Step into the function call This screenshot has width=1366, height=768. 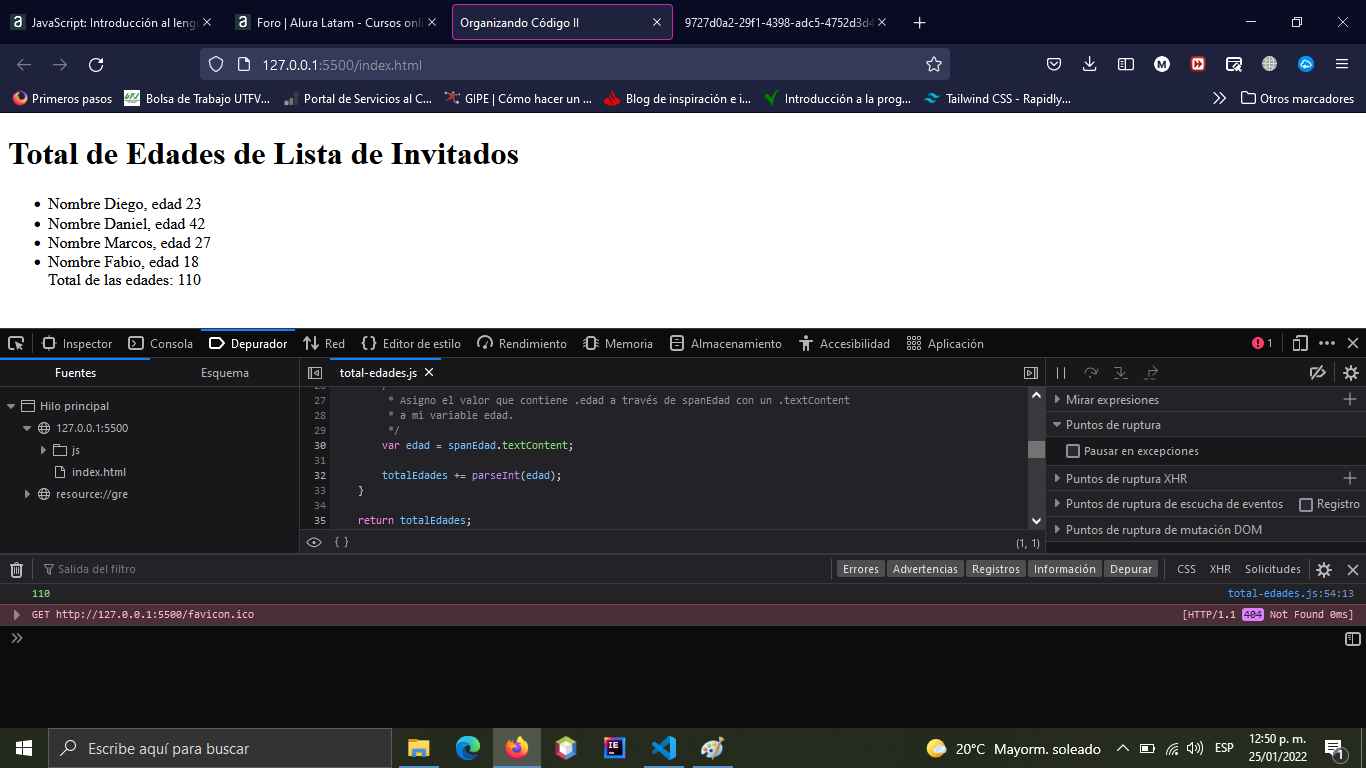(1121, 373)
